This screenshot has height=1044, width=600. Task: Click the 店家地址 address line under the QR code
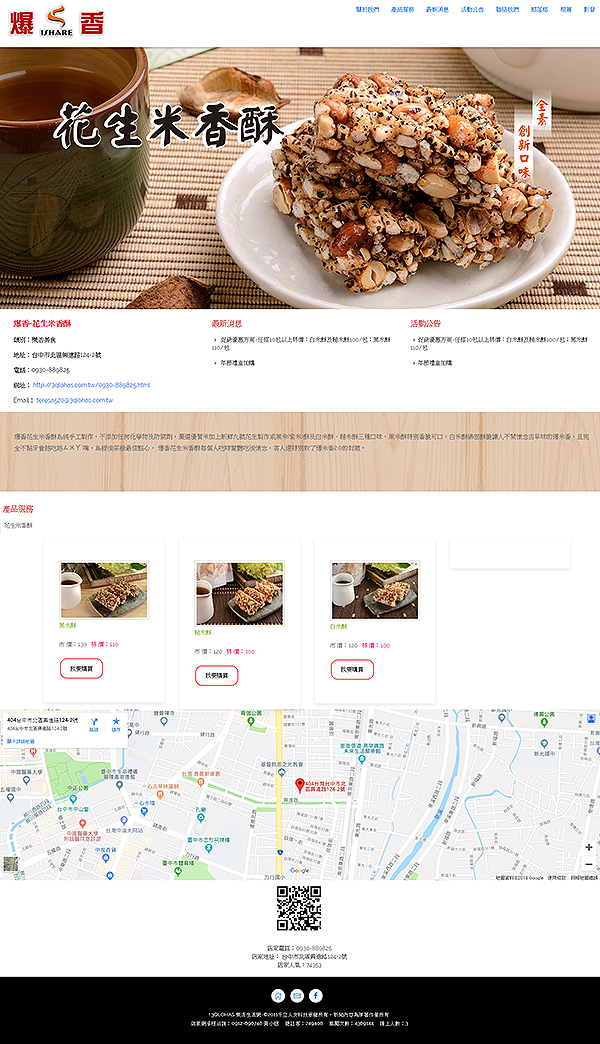click(x=299, y=956)
